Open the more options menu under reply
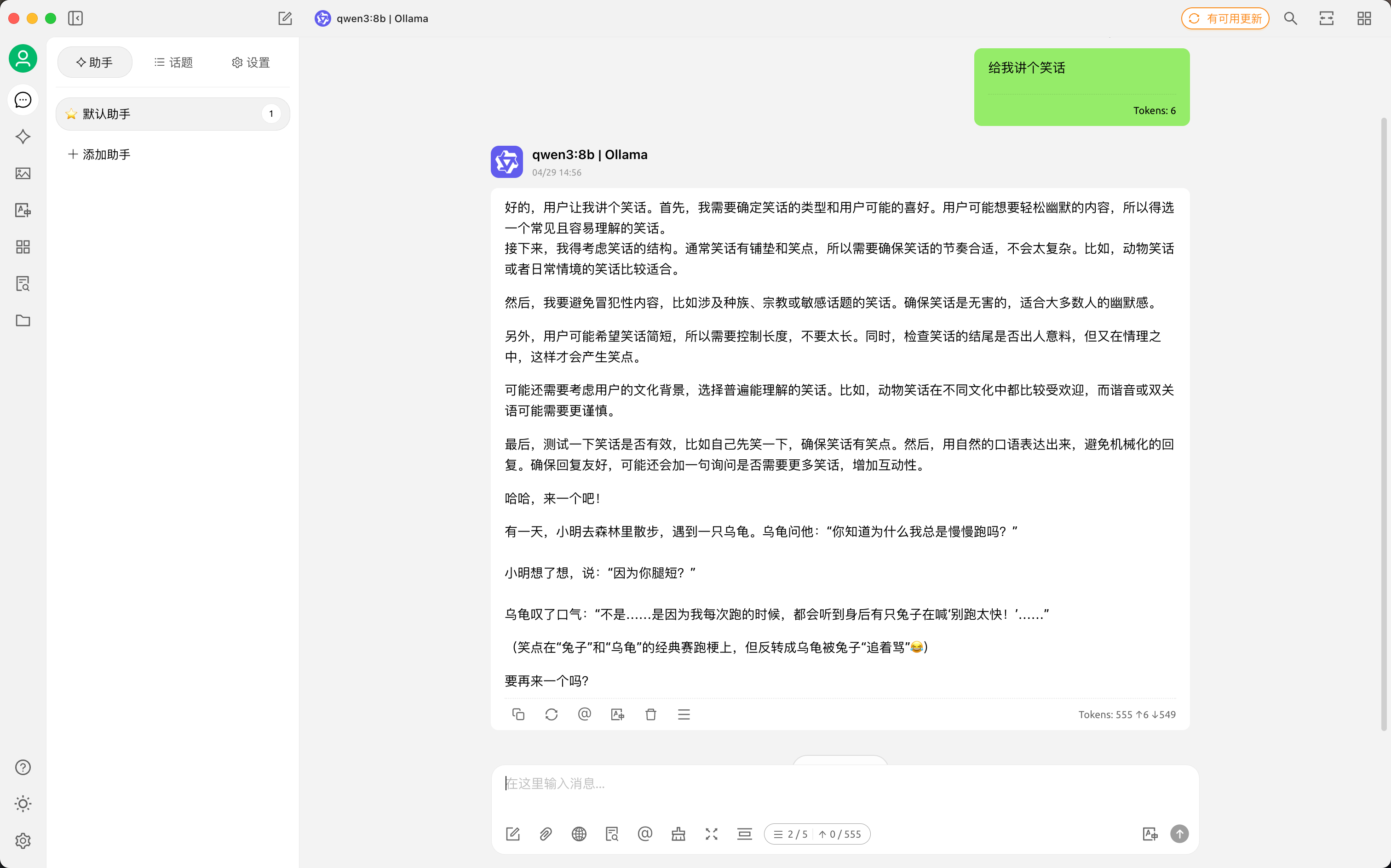This screenshot has width=1391, height=868. (684, 714)
